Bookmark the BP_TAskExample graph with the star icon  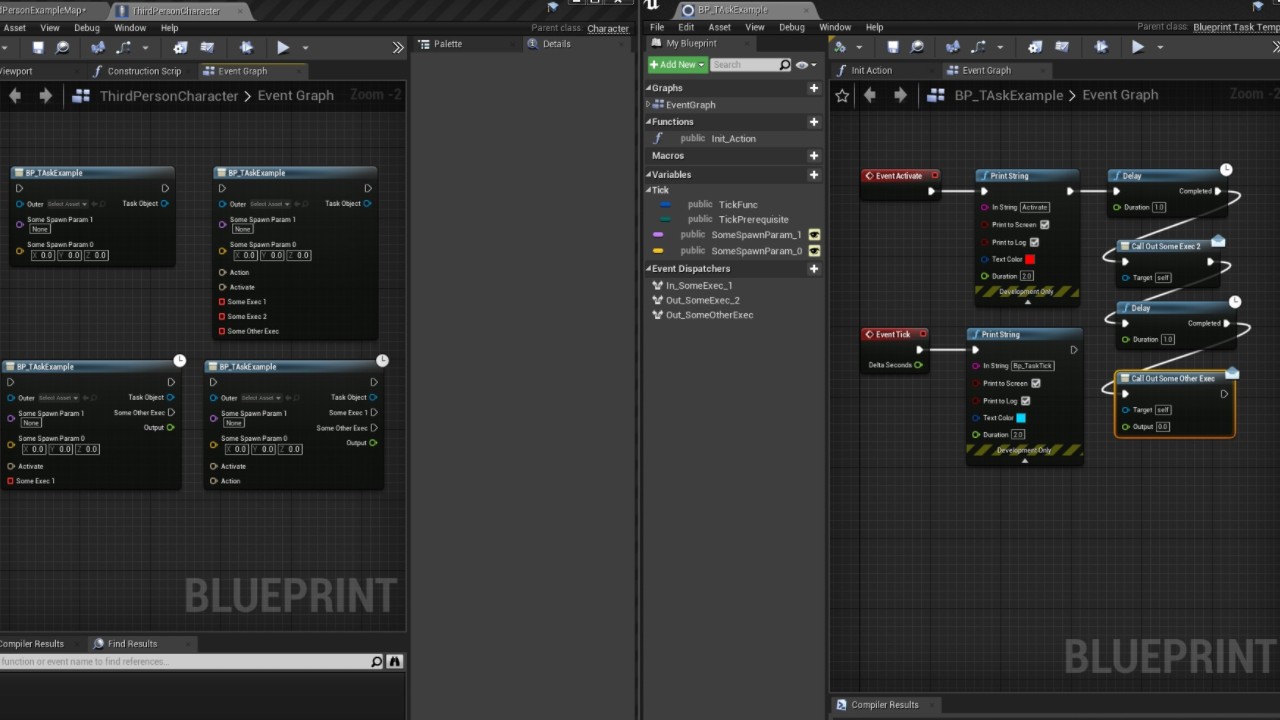[x=842, y=95]
